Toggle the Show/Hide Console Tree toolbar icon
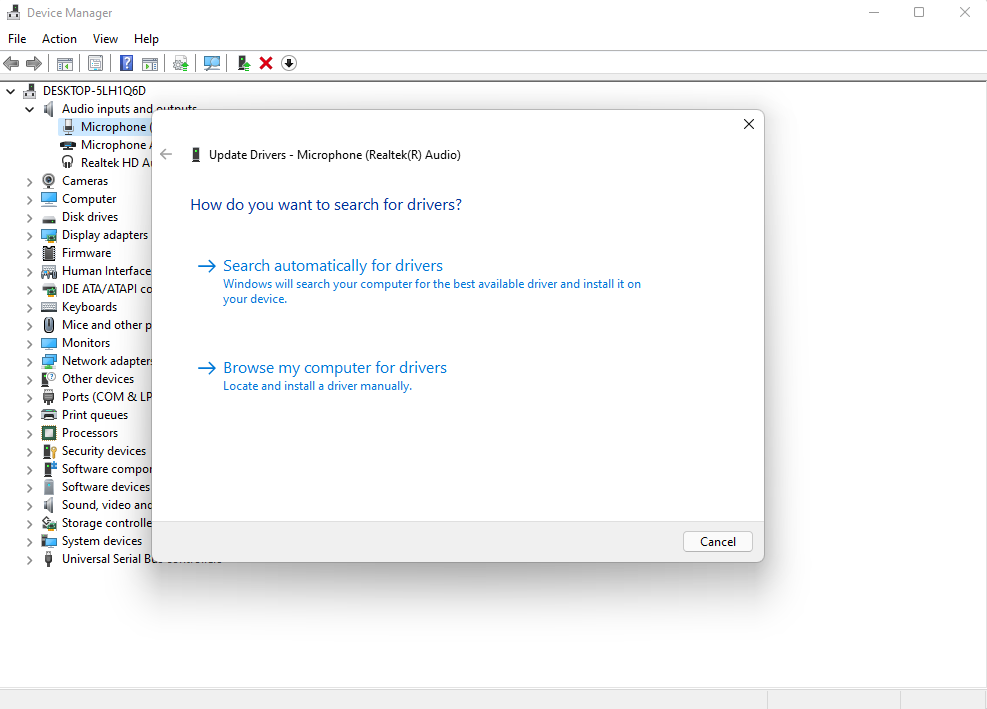The image size is (987, 709). click(65, 63)
